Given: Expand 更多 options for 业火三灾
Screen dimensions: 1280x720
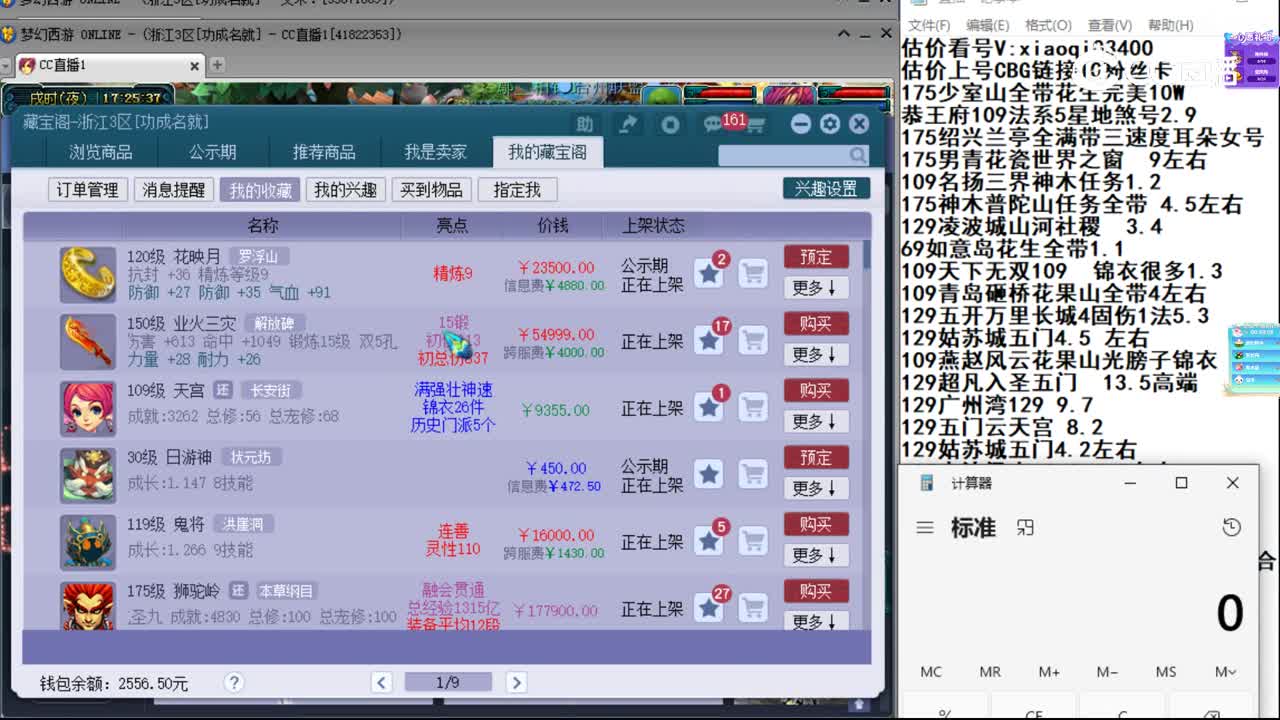Looking at the screenshot, I should click(816, 355).
